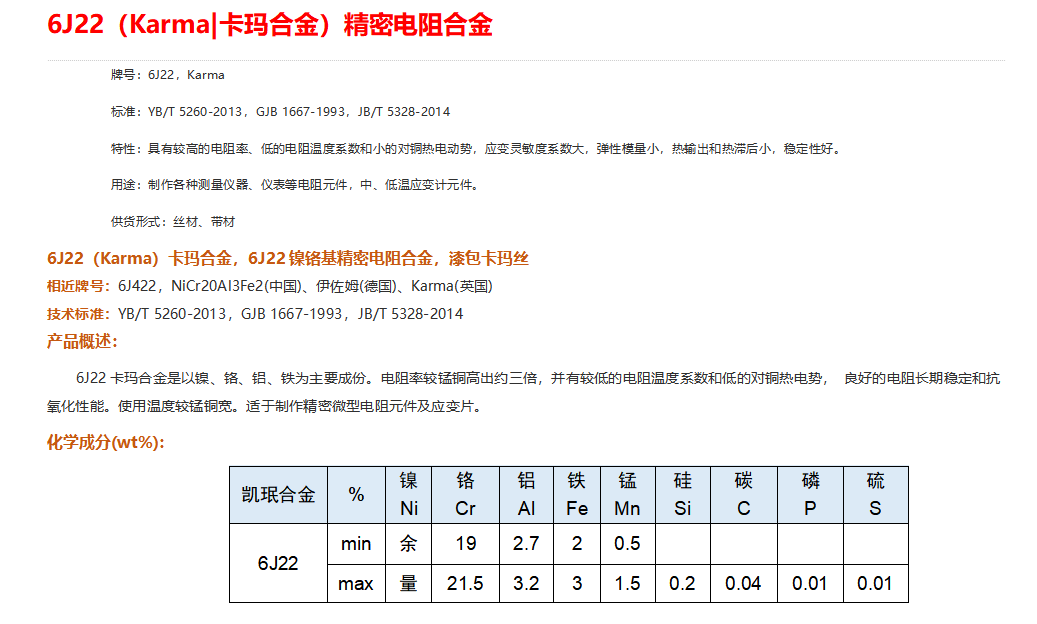Click the line '供货形式：丝材、带材'
The image size is (1037, 624).
(x=173, y=221)
